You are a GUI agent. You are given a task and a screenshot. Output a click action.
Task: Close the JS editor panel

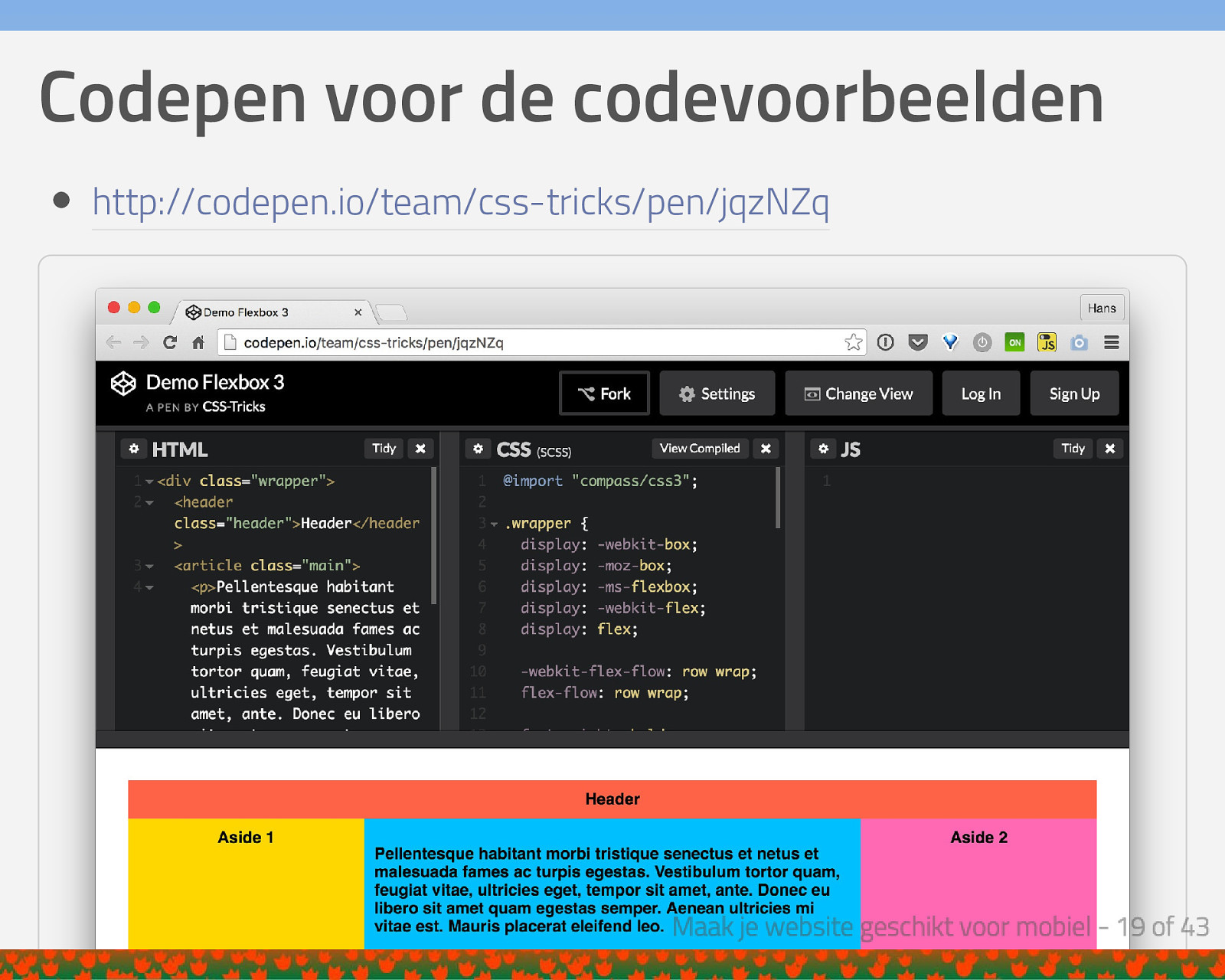pyautogui.click(x=1110, y=449)
